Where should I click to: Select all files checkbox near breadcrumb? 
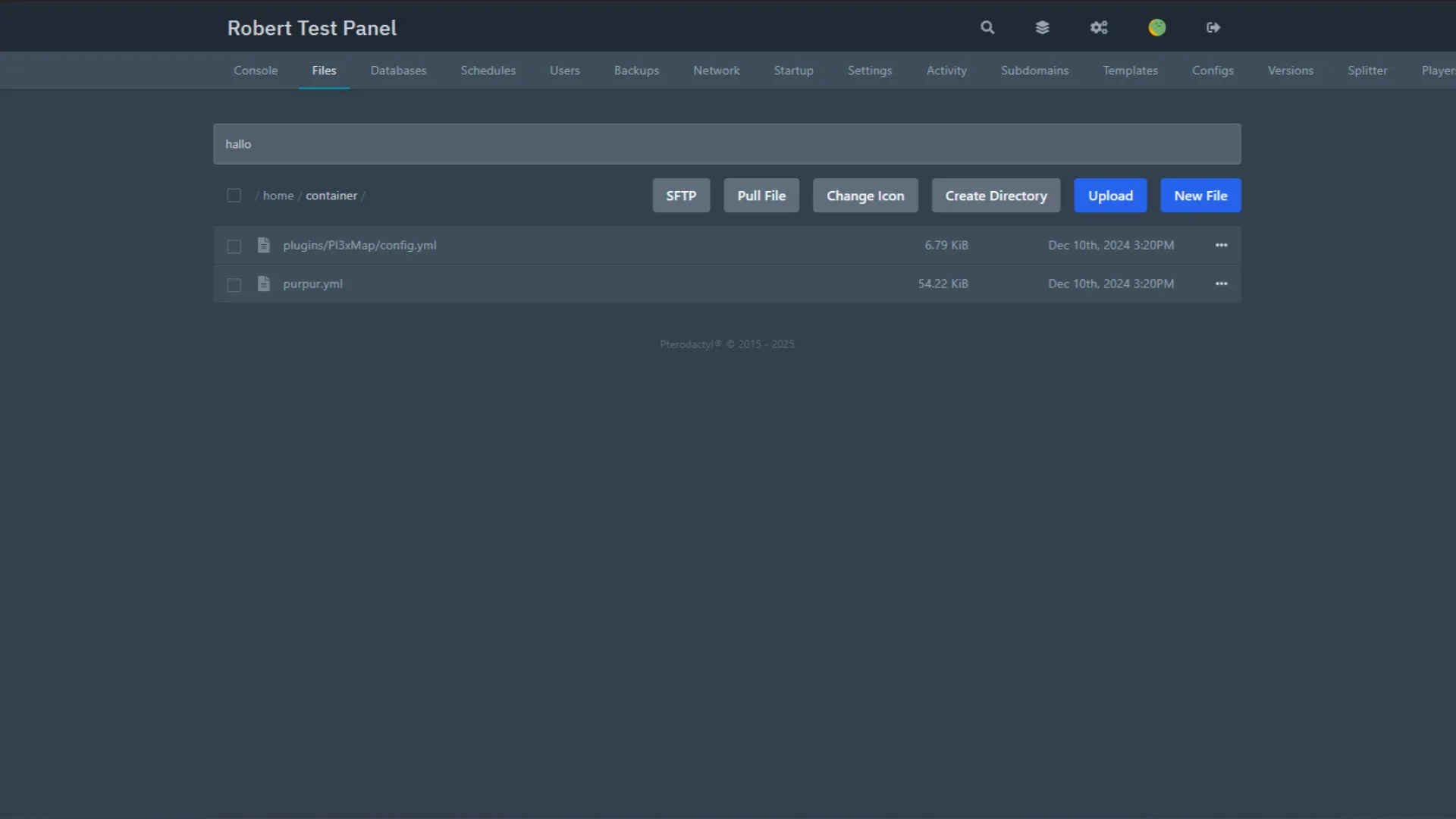point(234,196)
